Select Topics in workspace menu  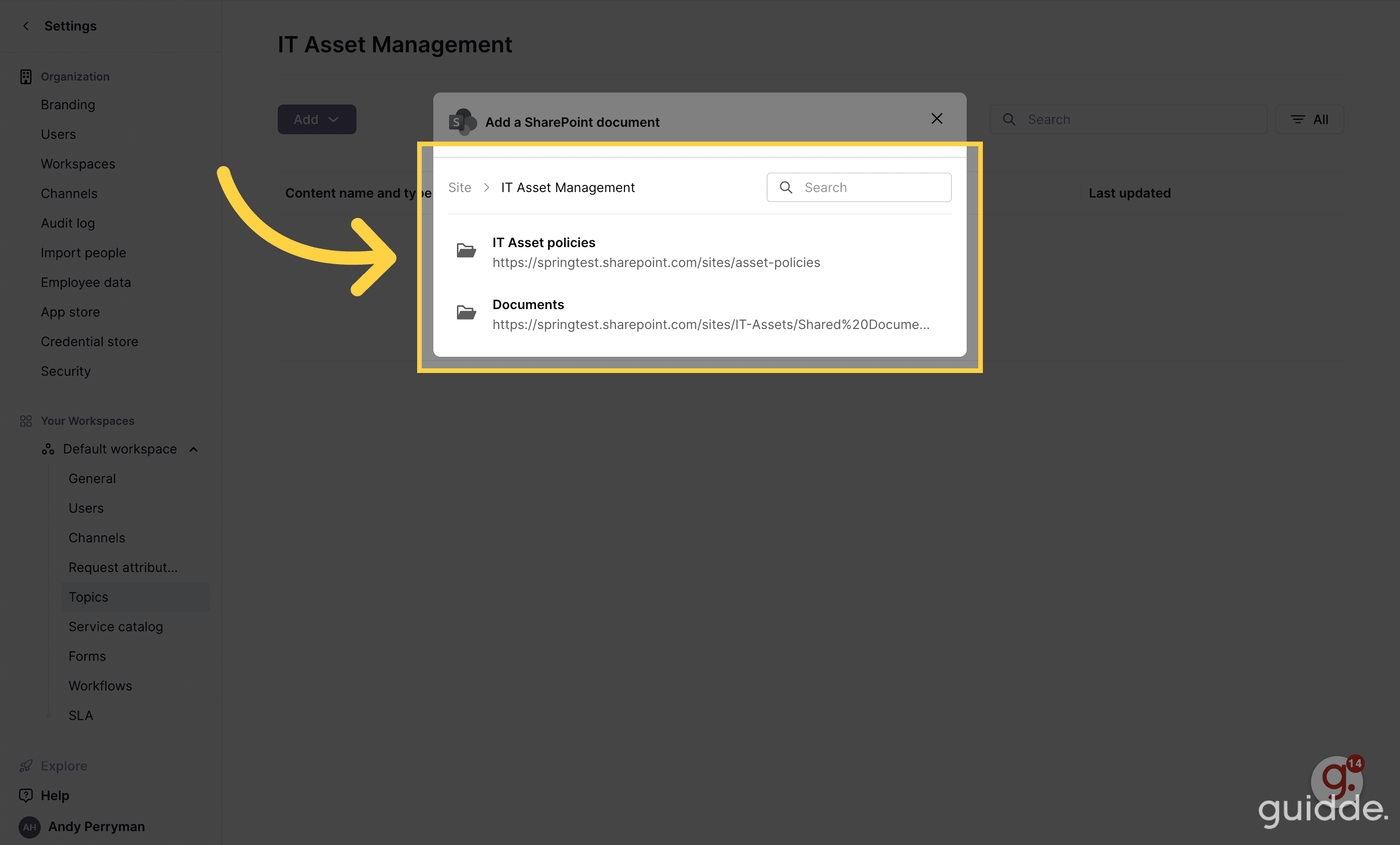(135, 597)
